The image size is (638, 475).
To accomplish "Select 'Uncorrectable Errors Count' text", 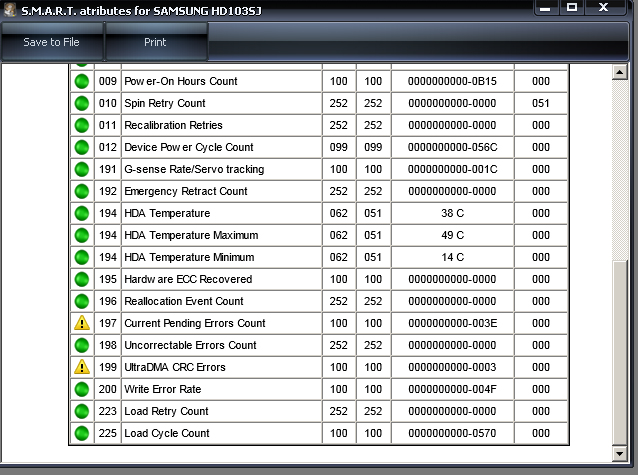I will 190,345.
